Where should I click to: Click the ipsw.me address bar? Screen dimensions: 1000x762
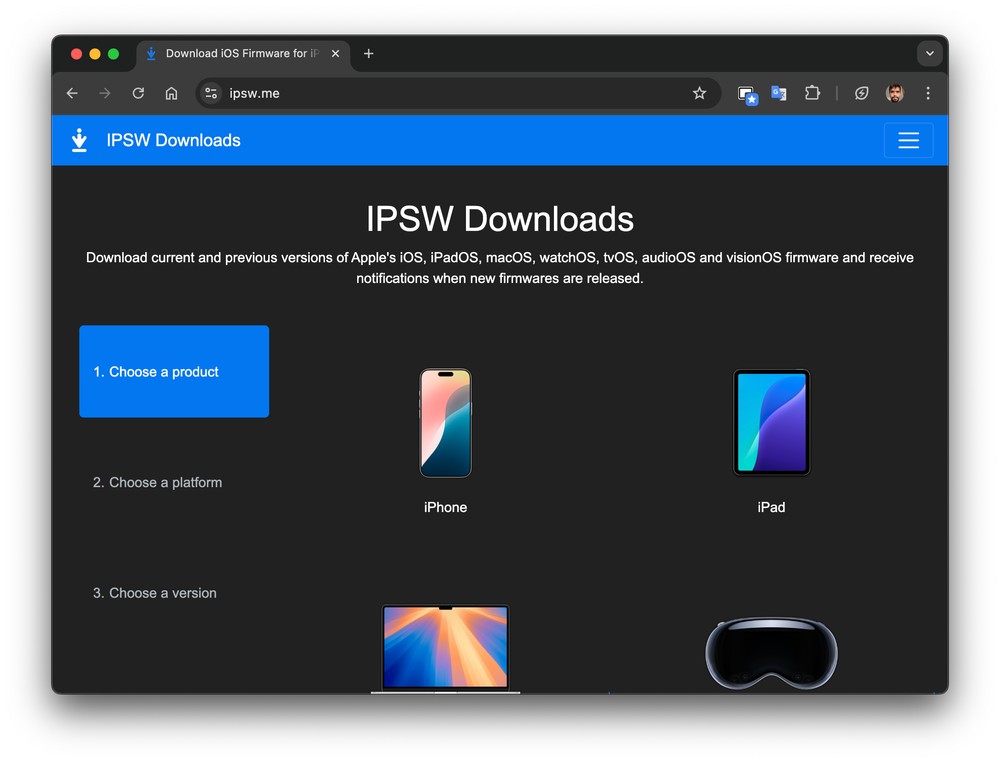click(450, 93)
